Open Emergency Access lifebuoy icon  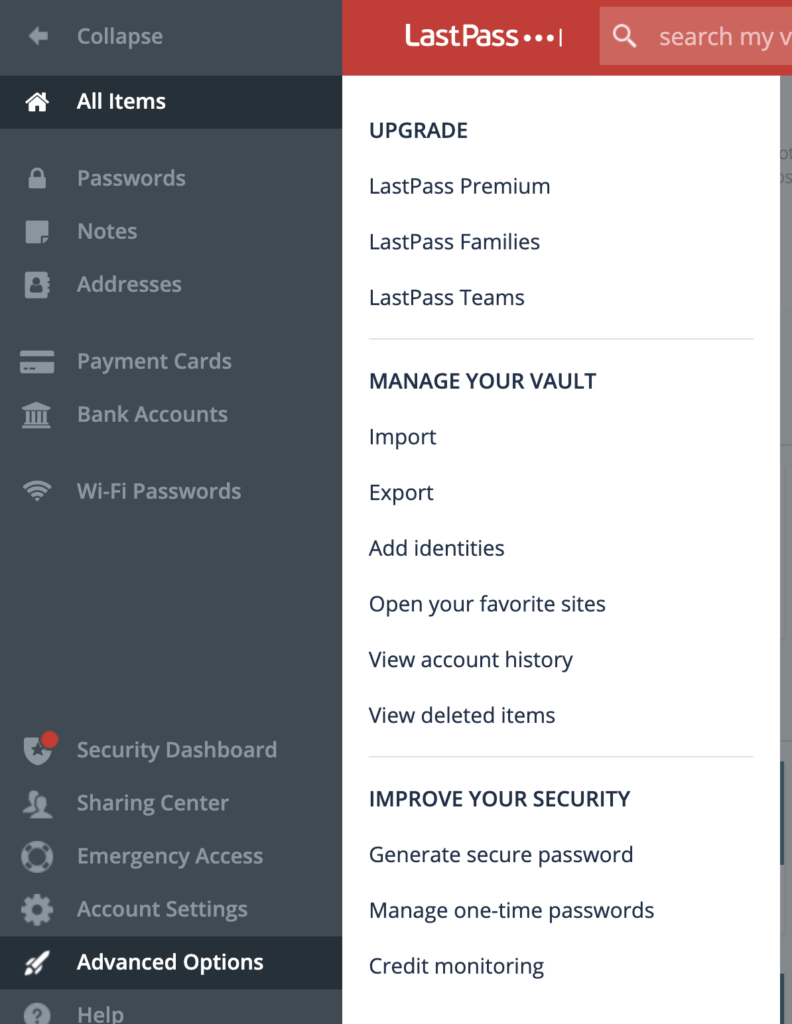(37, 857)
